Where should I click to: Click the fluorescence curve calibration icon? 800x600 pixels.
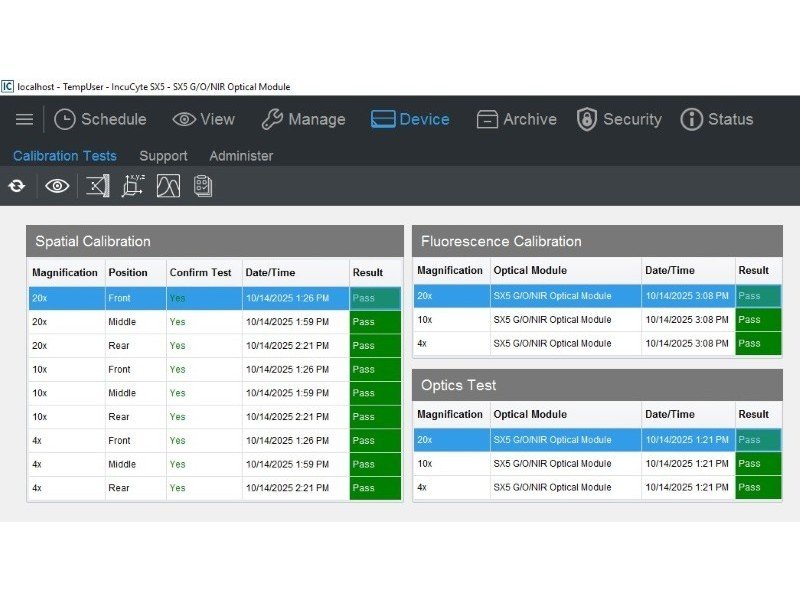point(168,186)
